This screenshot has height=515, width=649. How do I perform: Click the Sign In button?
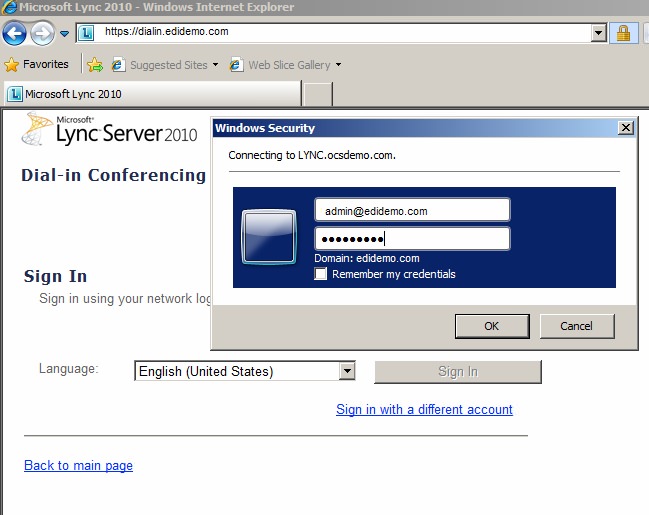(458, 372)
